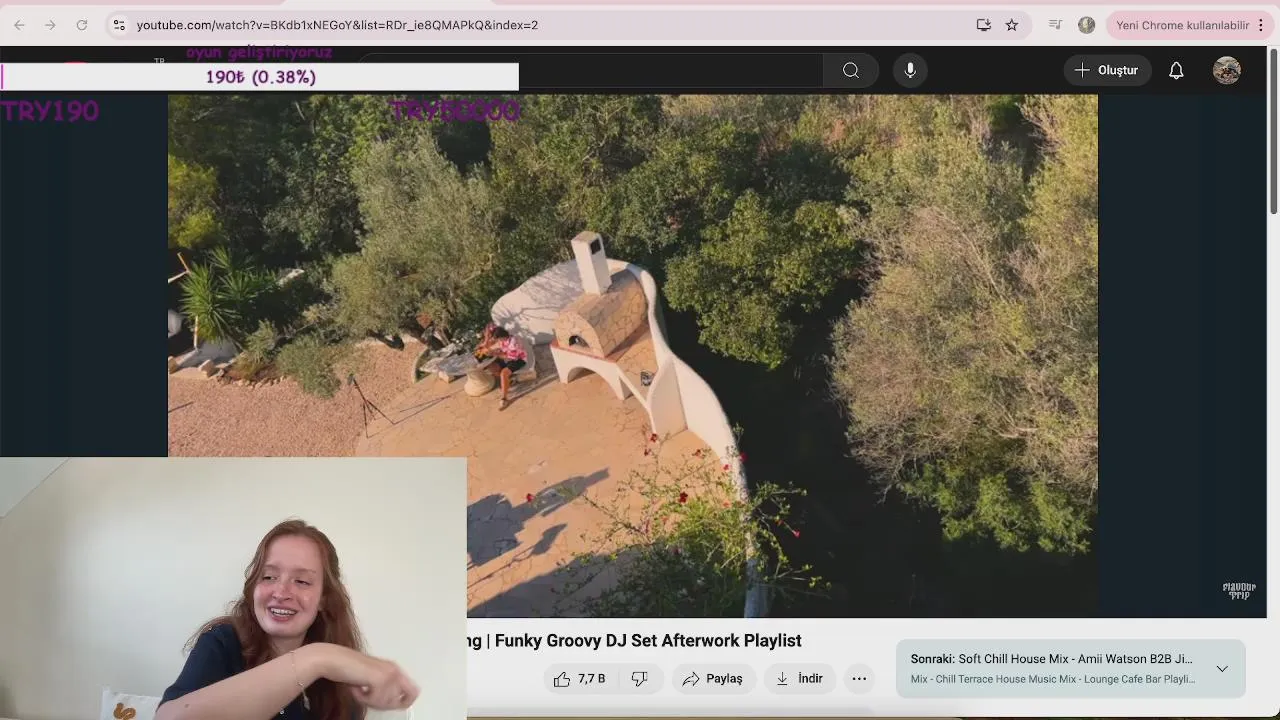The width and height of the screenshot is (1280, 720).
Task: Open more actions three-dot menu
Action: pyautogui.click(x=859, y=679)
